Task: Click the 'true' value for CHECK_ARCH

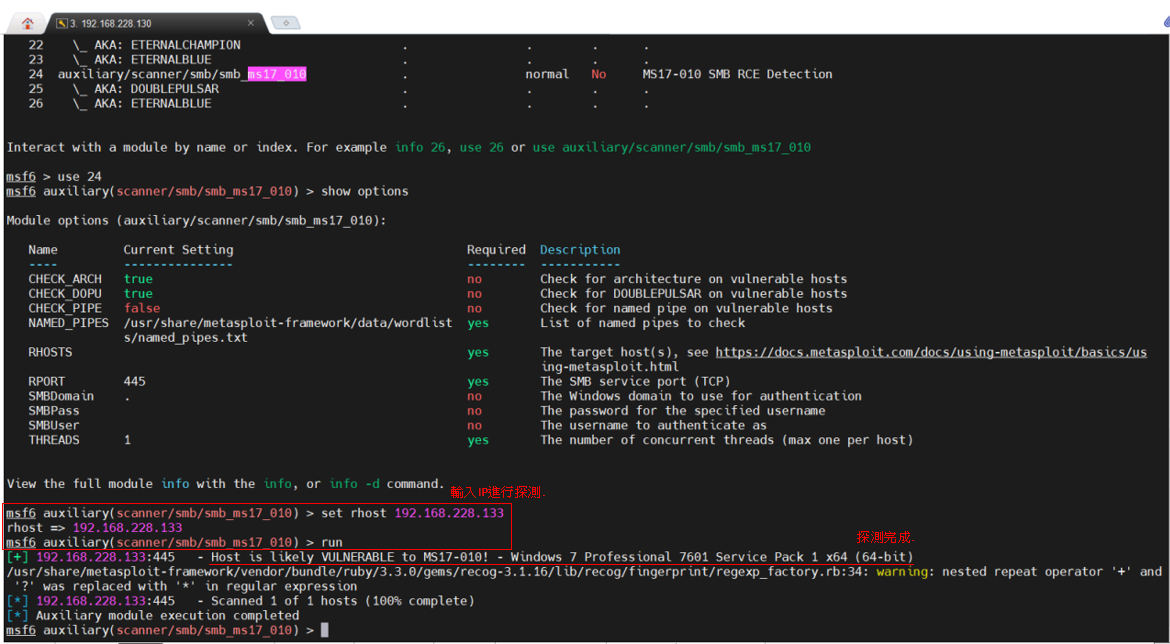Action: coord(138,279)
